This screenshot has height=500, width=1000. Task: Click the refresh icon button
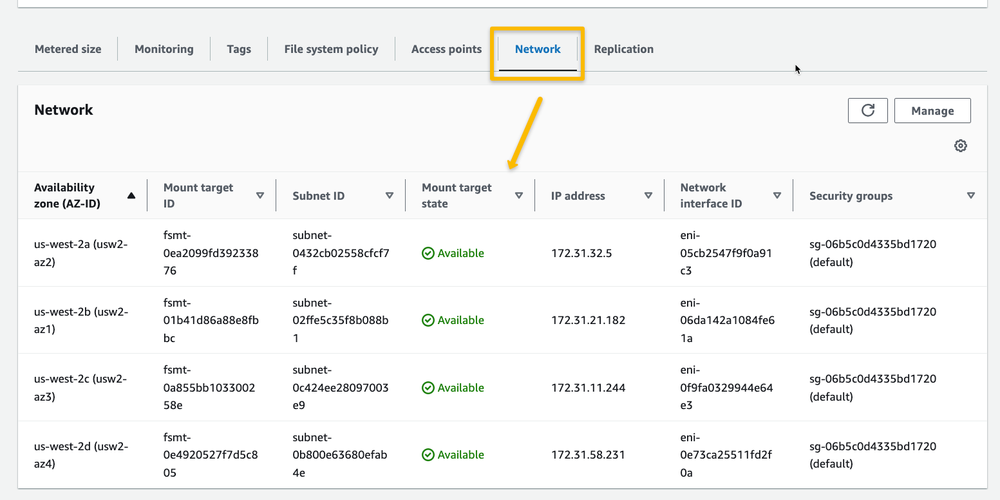[x=867, y=110]
